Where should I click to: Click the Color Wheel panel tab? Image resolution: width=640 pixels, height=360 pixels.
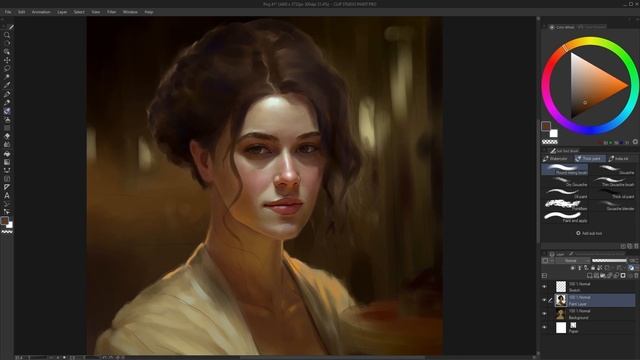(562, 27)
